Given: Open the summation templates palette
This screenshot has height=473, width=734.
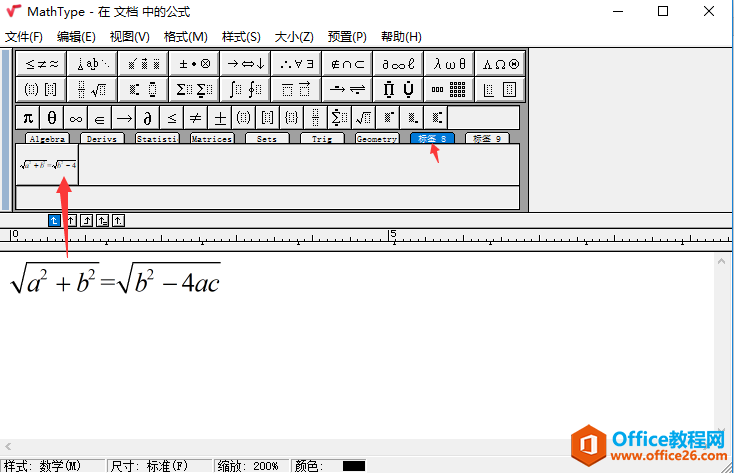Looking at the screenshot, I should 194,89.
